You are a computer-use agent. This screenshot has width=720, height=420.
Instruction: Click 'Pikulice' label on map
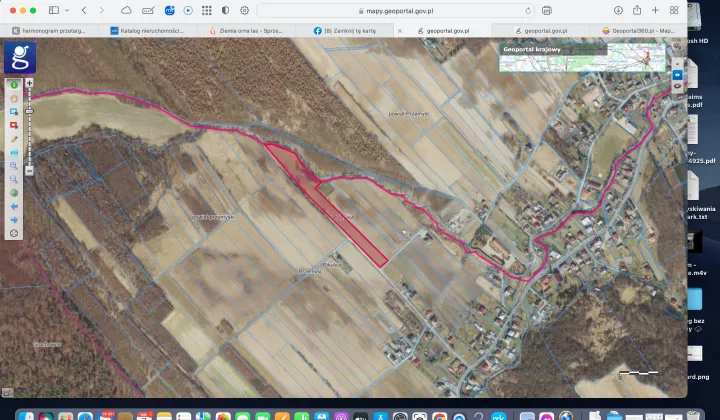point(332,265)
